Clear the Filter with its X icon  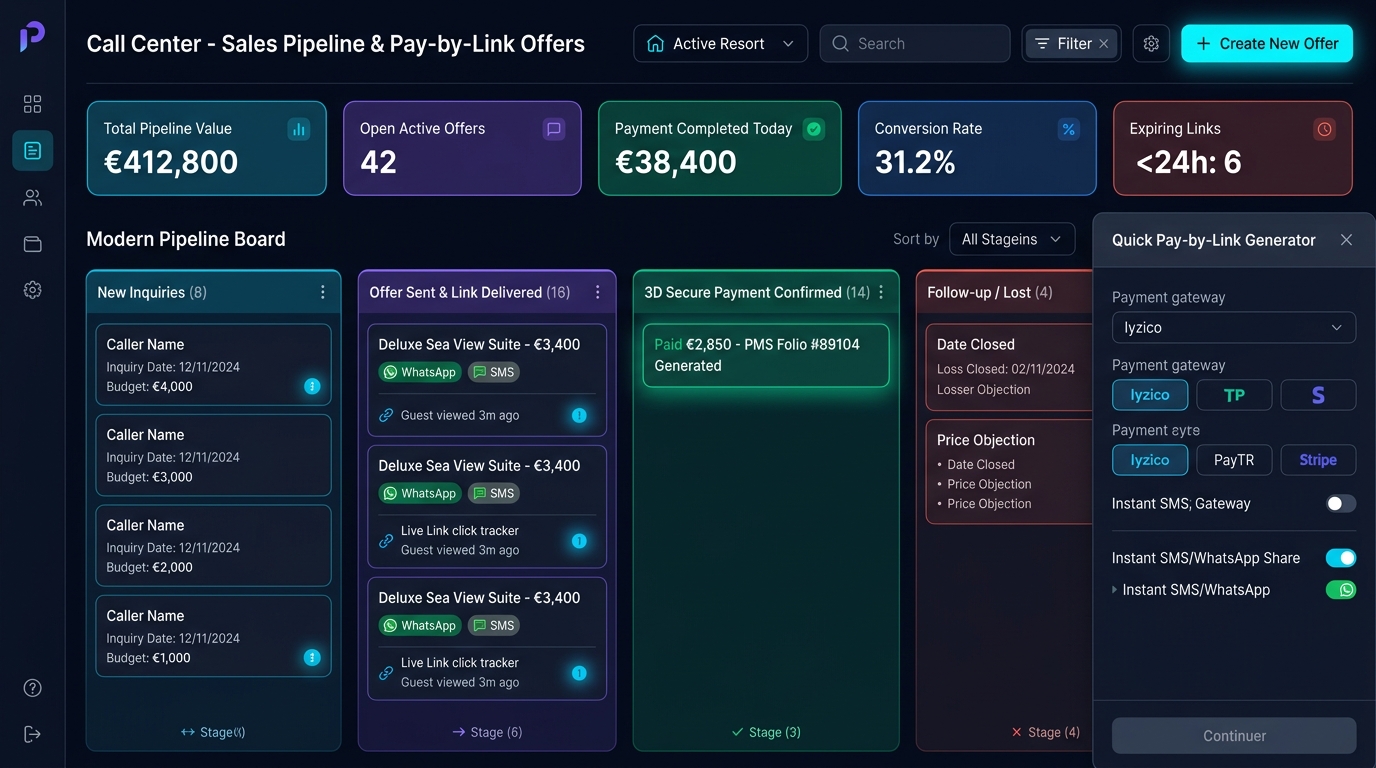(1104, 44)
